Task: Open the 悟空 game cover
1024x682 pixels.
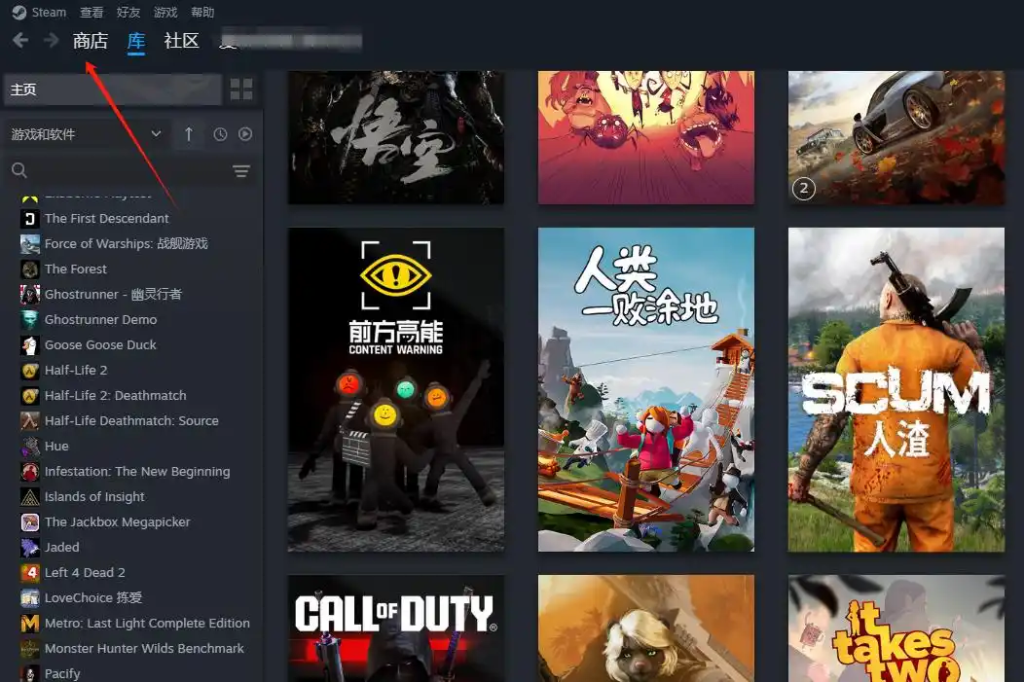Action: click(x=396, y=137)
